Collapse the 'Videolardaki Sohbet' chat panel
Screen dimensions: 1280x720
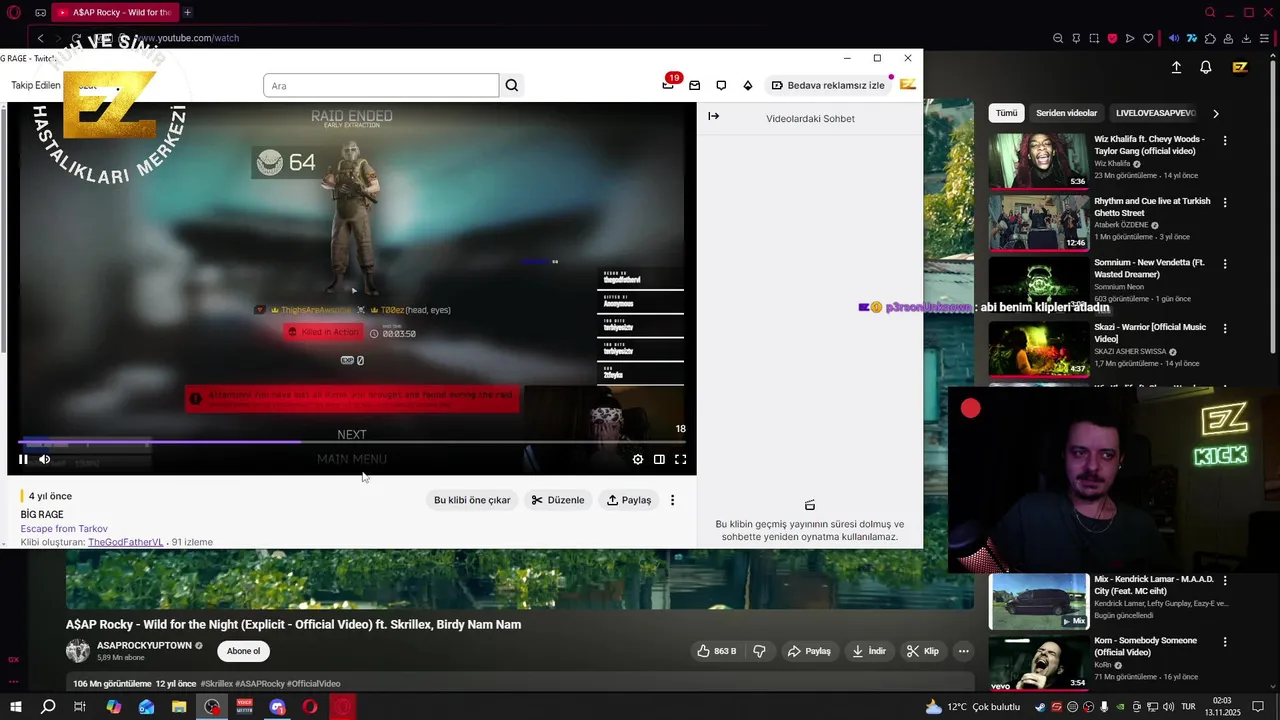[713, 116]
